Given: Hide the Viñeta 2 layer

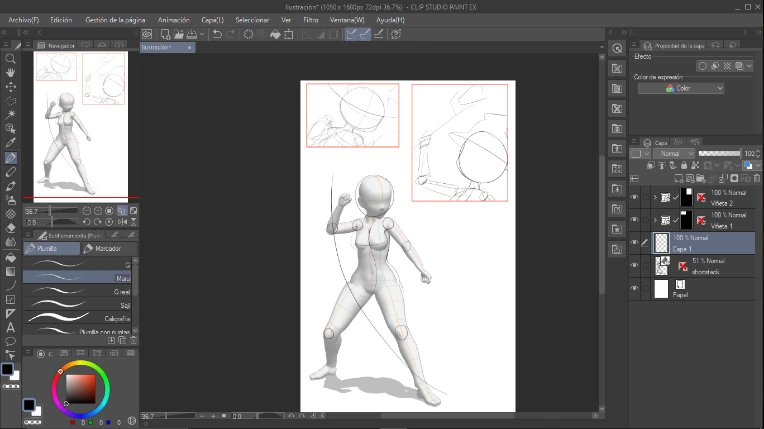Looking at the screenshot, I should coord(634,197).
